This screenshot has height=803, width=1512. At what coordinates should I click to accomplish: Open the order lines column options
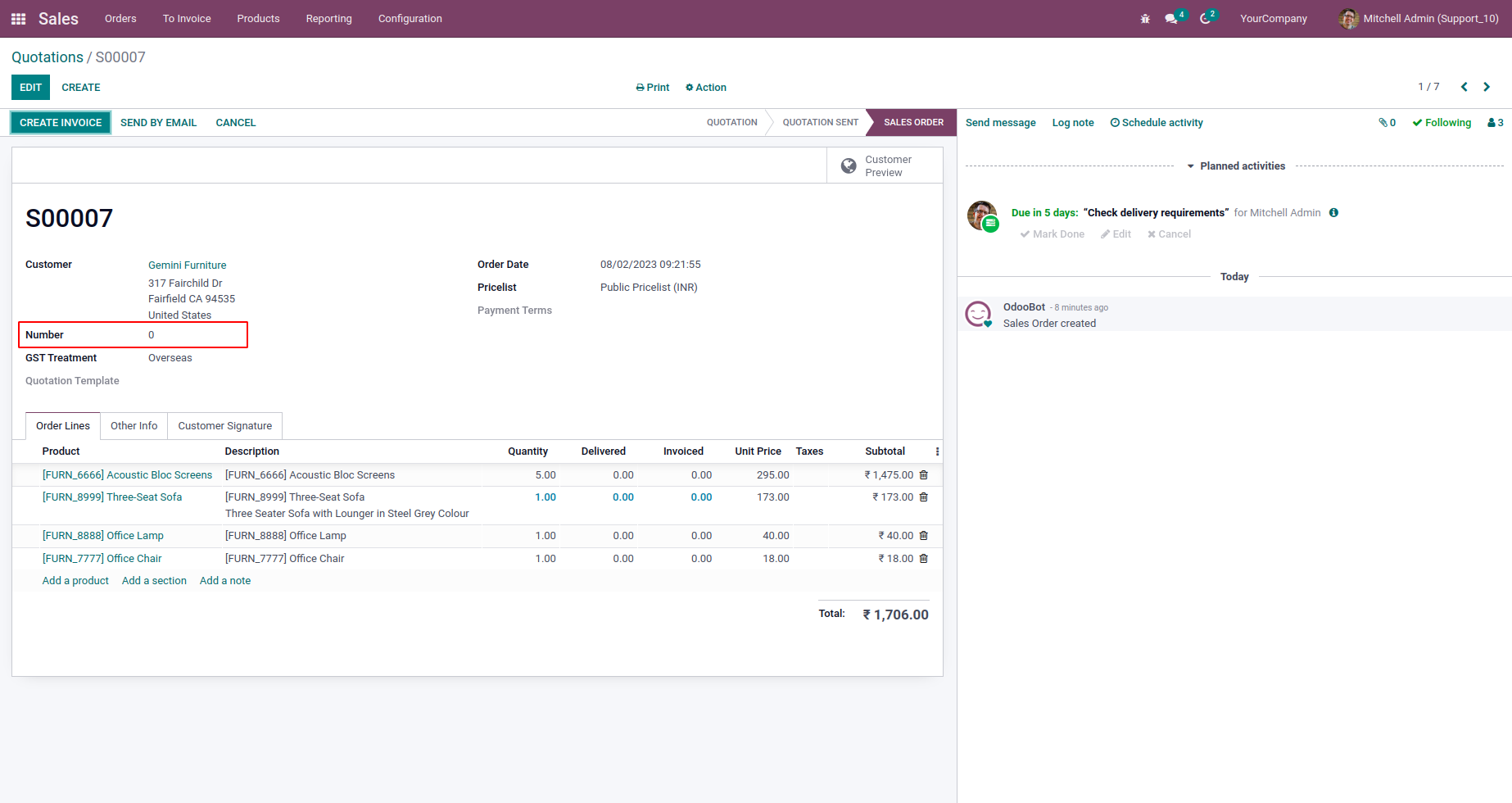(937, 451)
